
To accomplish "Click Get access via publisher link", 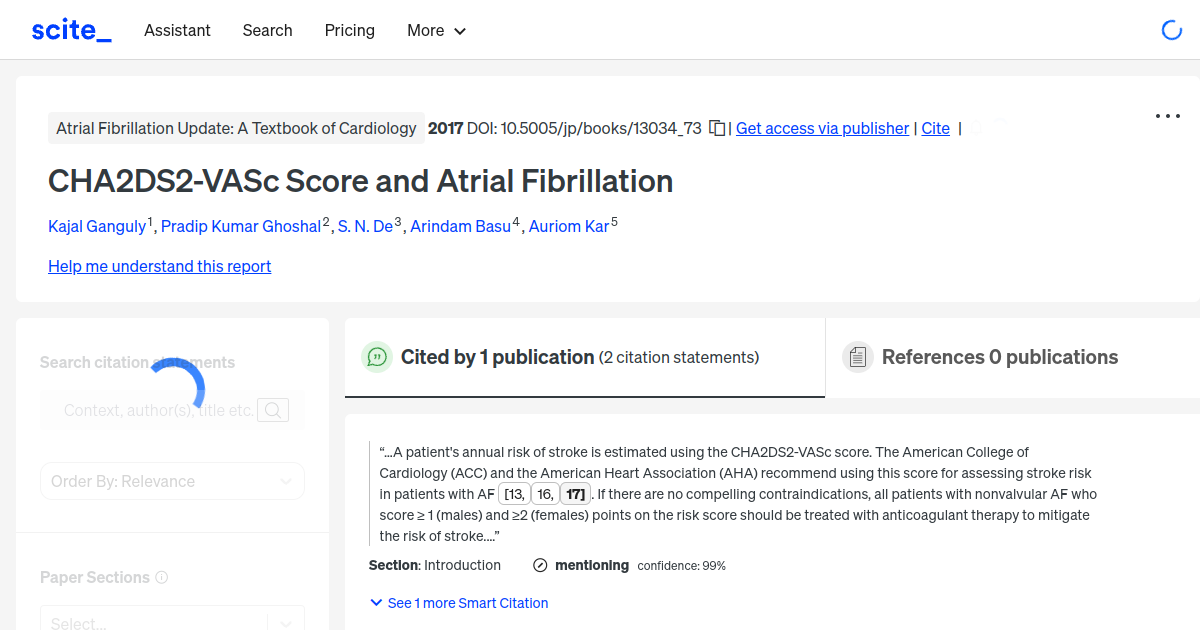I will [x=822, y=128].
